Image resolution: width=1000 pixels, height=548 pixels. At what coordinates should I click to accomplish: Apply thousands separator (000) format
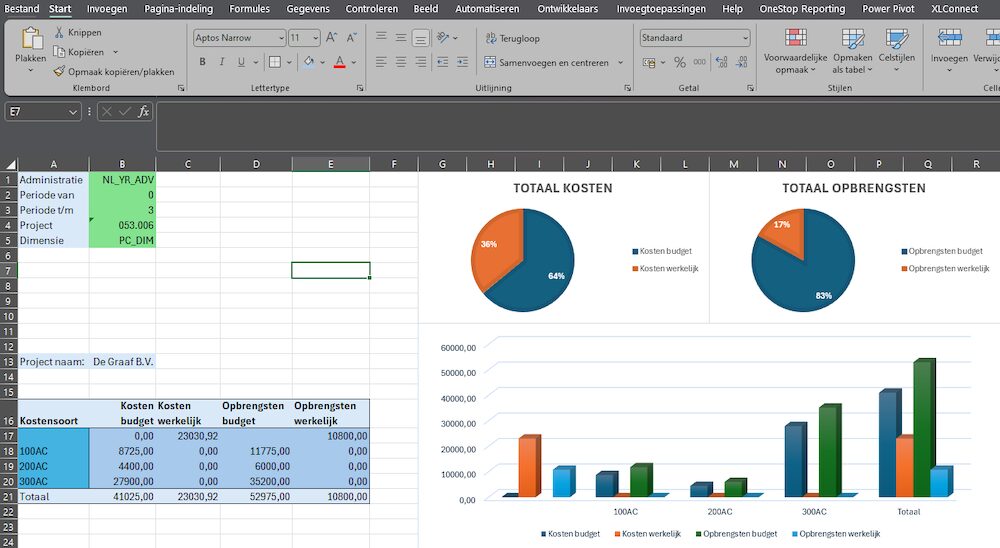pos(700,63)
